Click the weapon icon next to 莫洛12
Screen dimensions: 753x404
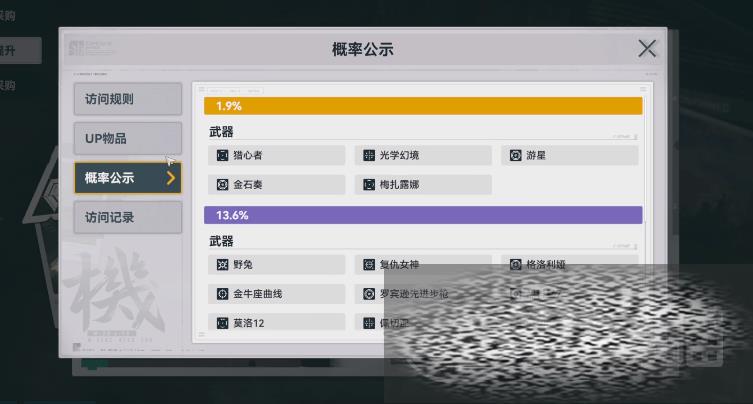(x=222, y=323)
